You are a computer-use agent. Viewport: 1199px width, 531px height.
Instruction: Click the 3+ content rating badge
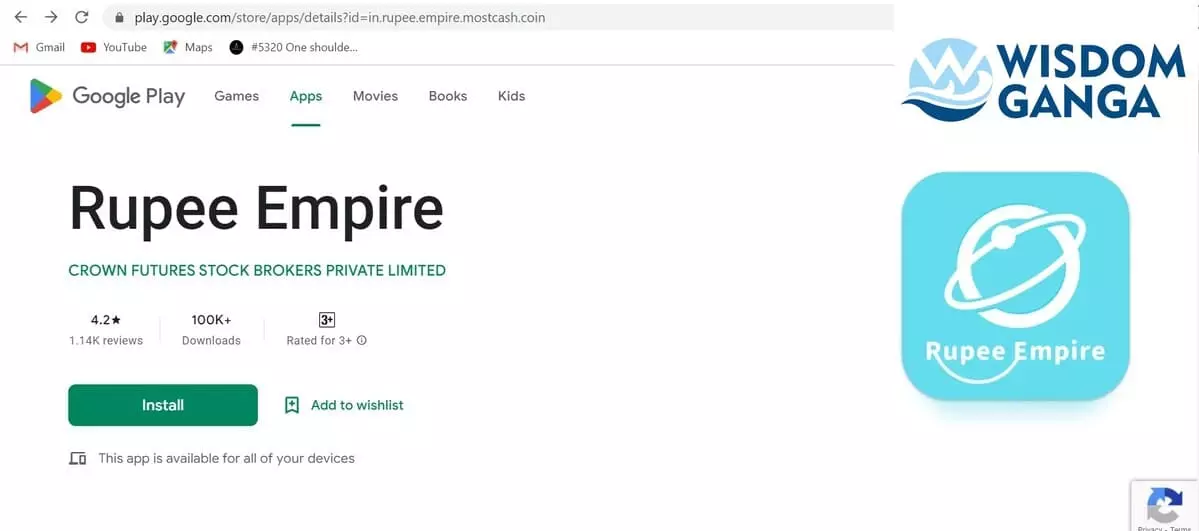(327, 320)
